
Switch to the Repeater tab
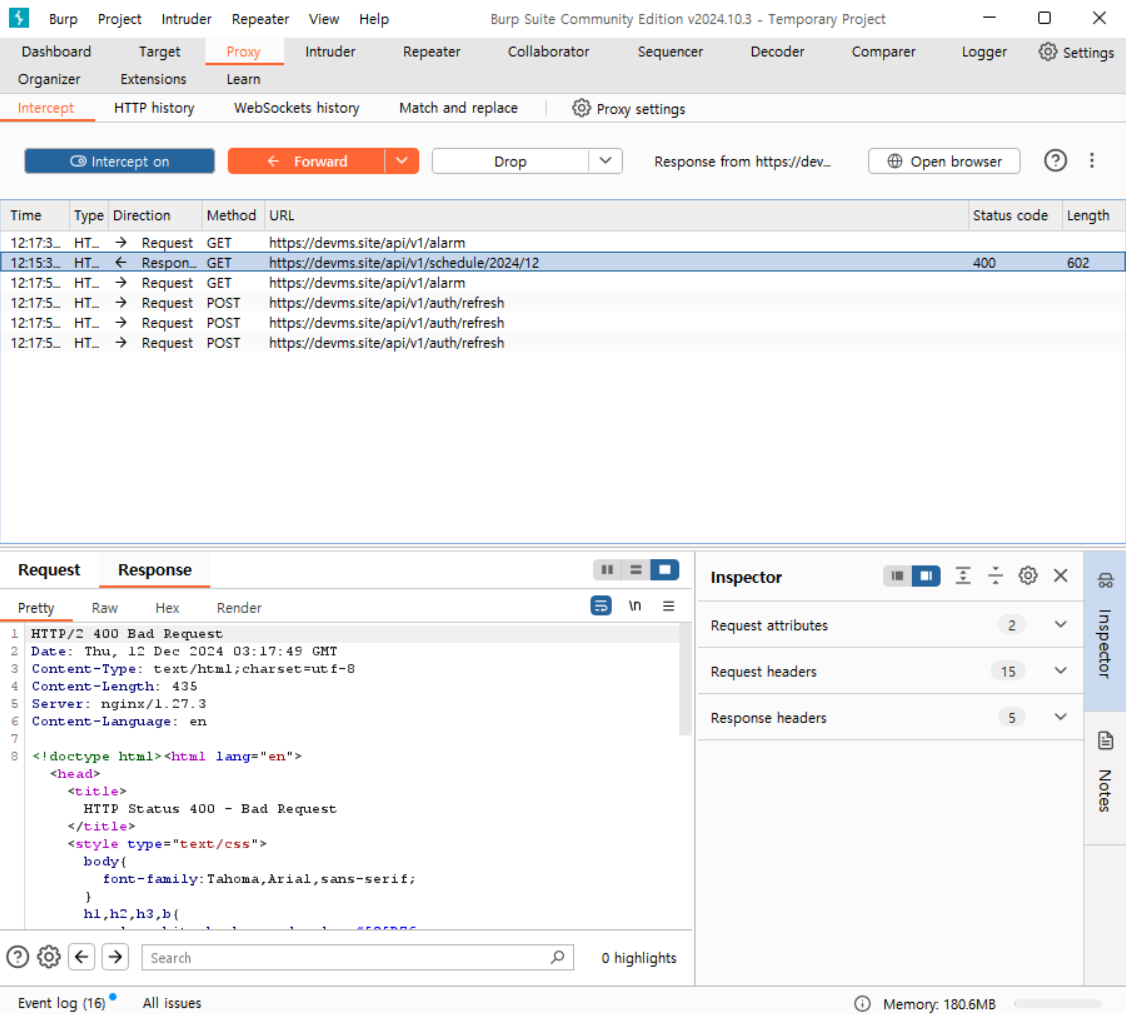(432, 52)
